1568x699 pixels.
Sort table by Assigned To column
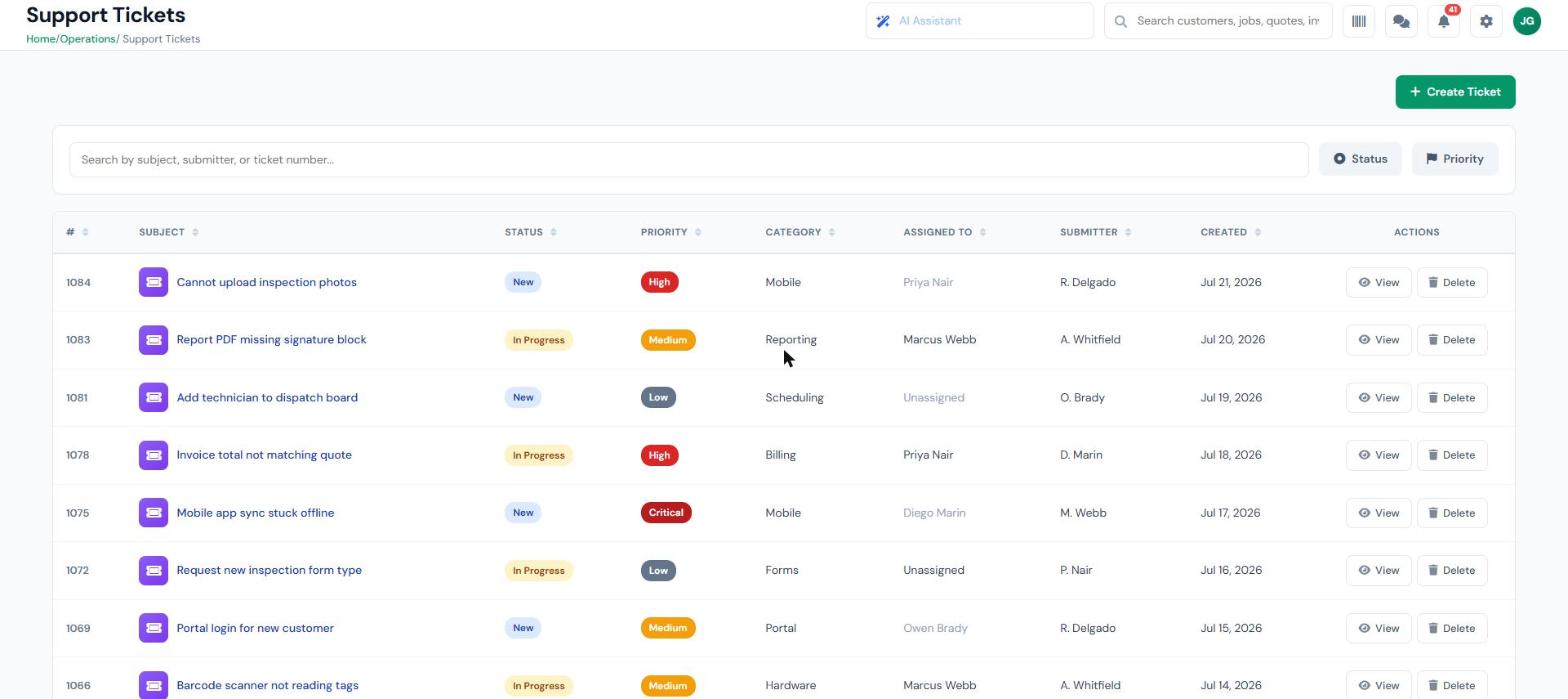coord(983,232)
